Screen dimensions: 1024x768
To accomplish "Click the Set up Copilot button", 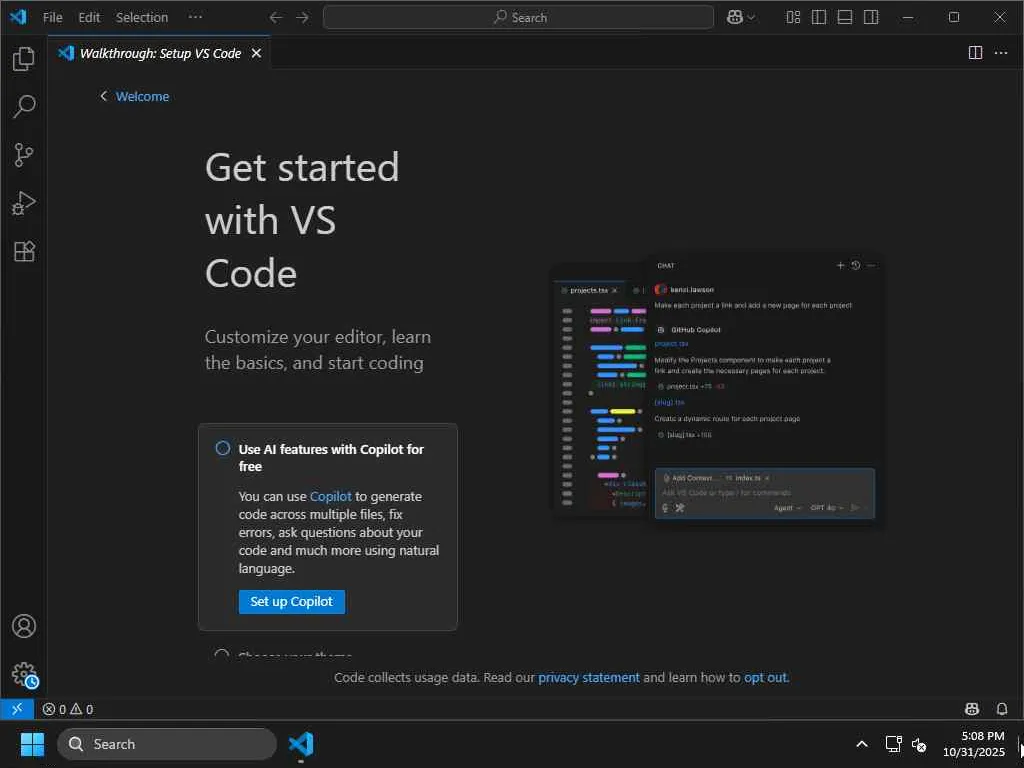I will coord(292,601).
